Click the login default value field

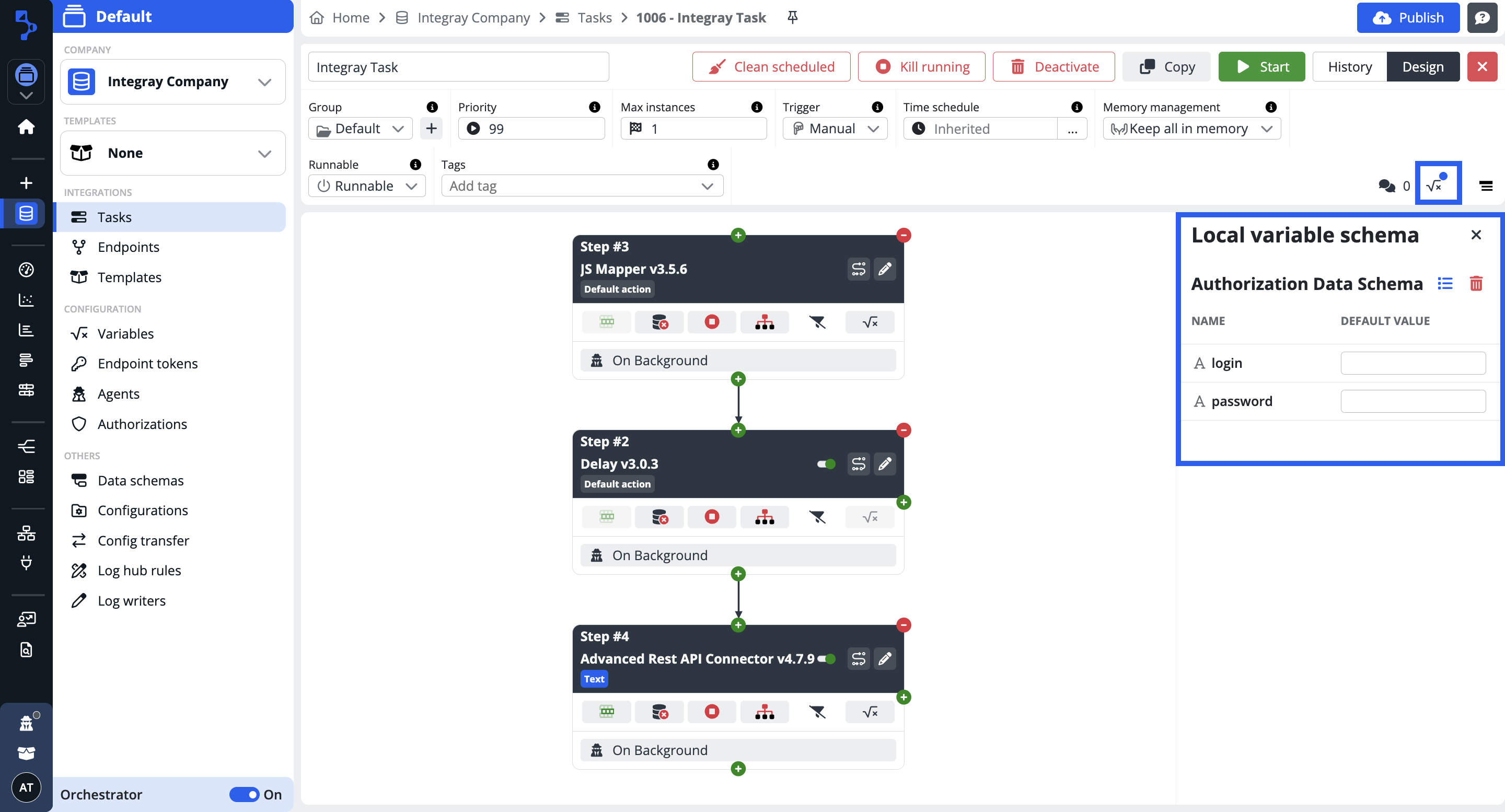[x=1412, y=363]
